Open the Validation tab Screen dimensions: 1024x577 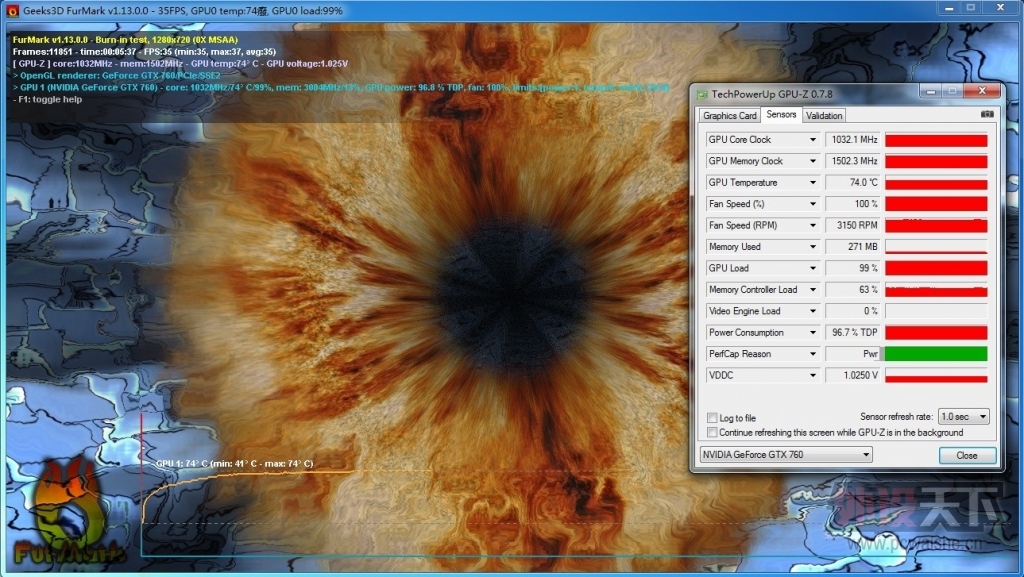point(824,116)
